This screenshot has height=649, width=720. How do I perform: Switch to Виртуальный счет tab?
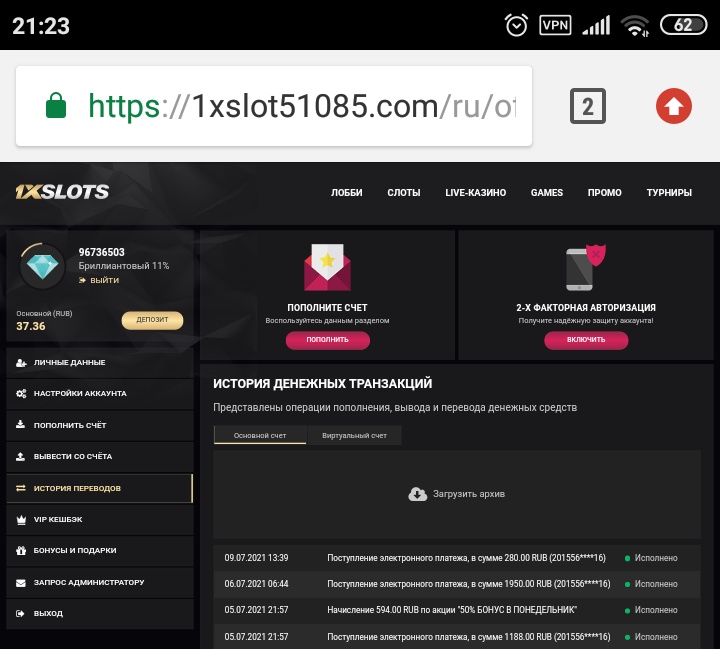click(354, 435)
